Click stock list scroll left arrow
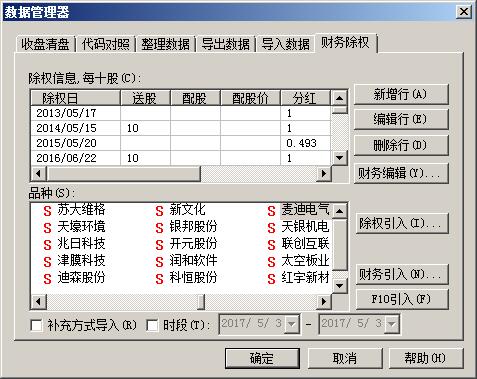 [38, 302]
